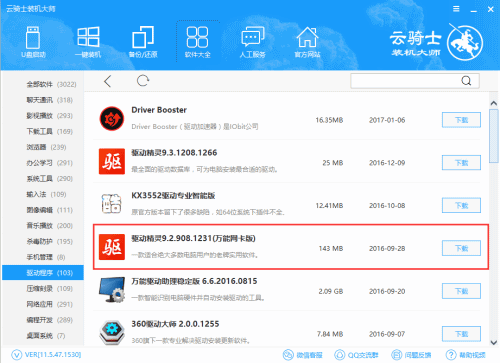Image resolution: width=500 pixels, height=363 pixels.
Task: Download 驱动精灵9.3.1208.1266
Action: coord(461,163)
